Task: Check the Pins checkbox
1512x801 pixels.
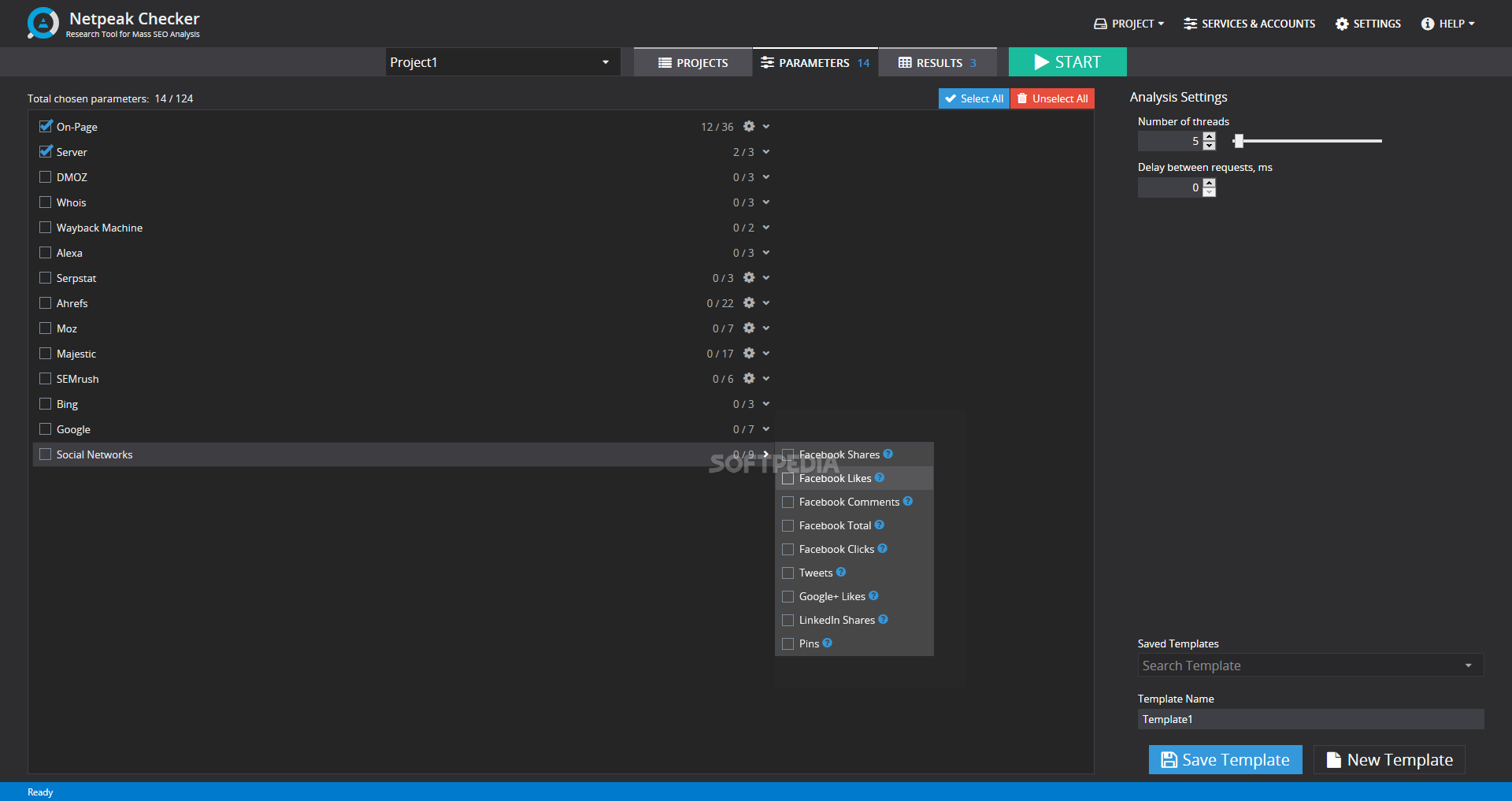Action: (787, 643)
